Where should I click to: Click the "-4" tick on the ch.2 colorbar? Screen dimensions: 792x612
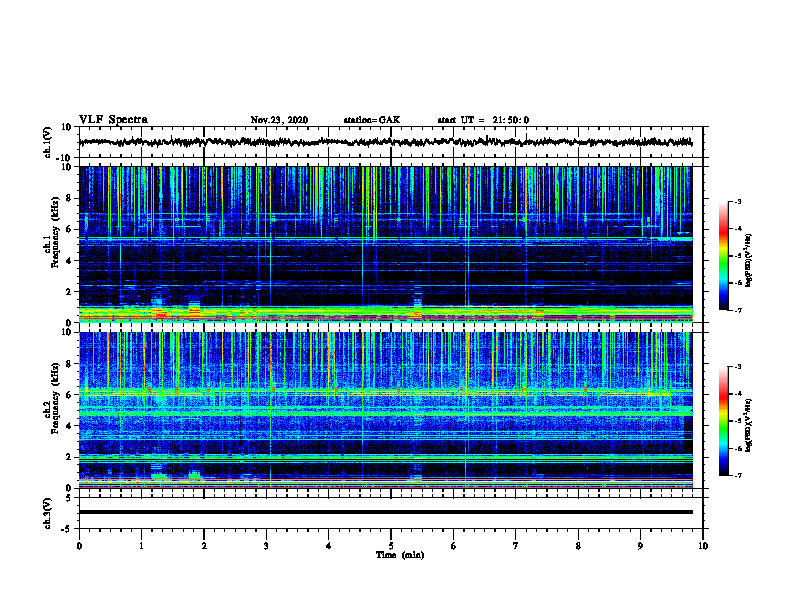pyautogui.click(x=737, y=394)
